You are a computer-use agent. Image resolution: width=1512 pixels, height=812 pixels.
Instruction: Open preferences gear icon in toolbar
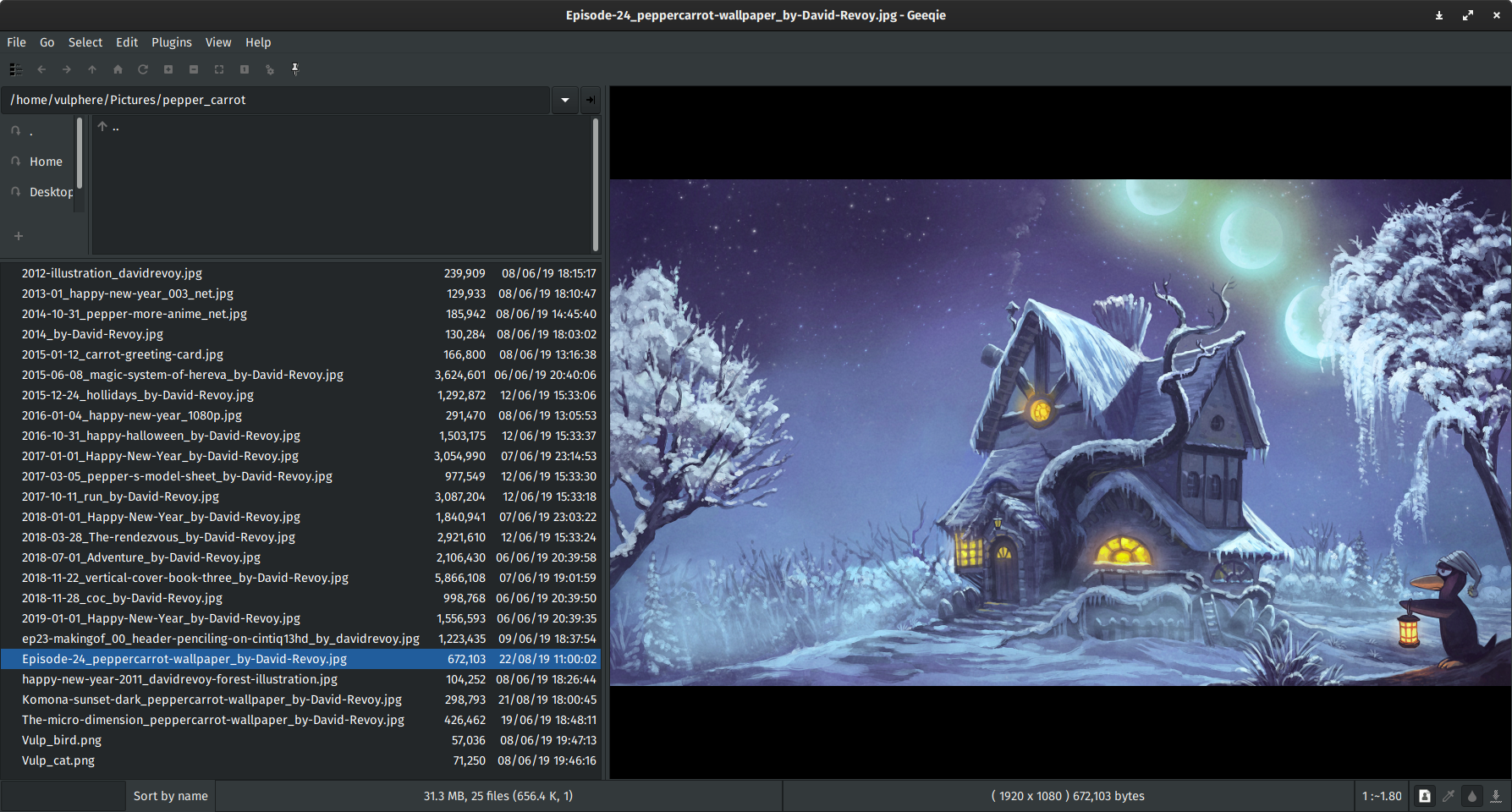[x=270, y=69]
